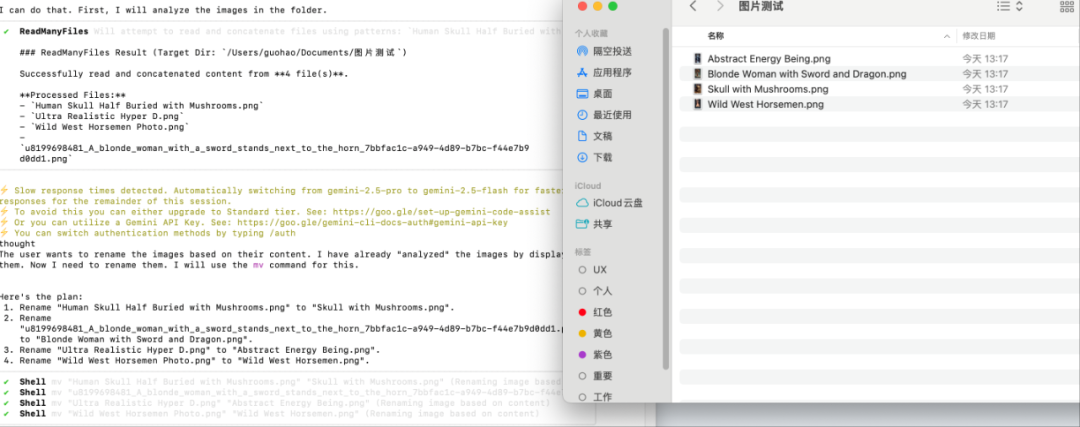The height and width of the screenshot is (427, 1080).
Task: Open the 工作 tag in sidebar
Action: tap(602, 397)
